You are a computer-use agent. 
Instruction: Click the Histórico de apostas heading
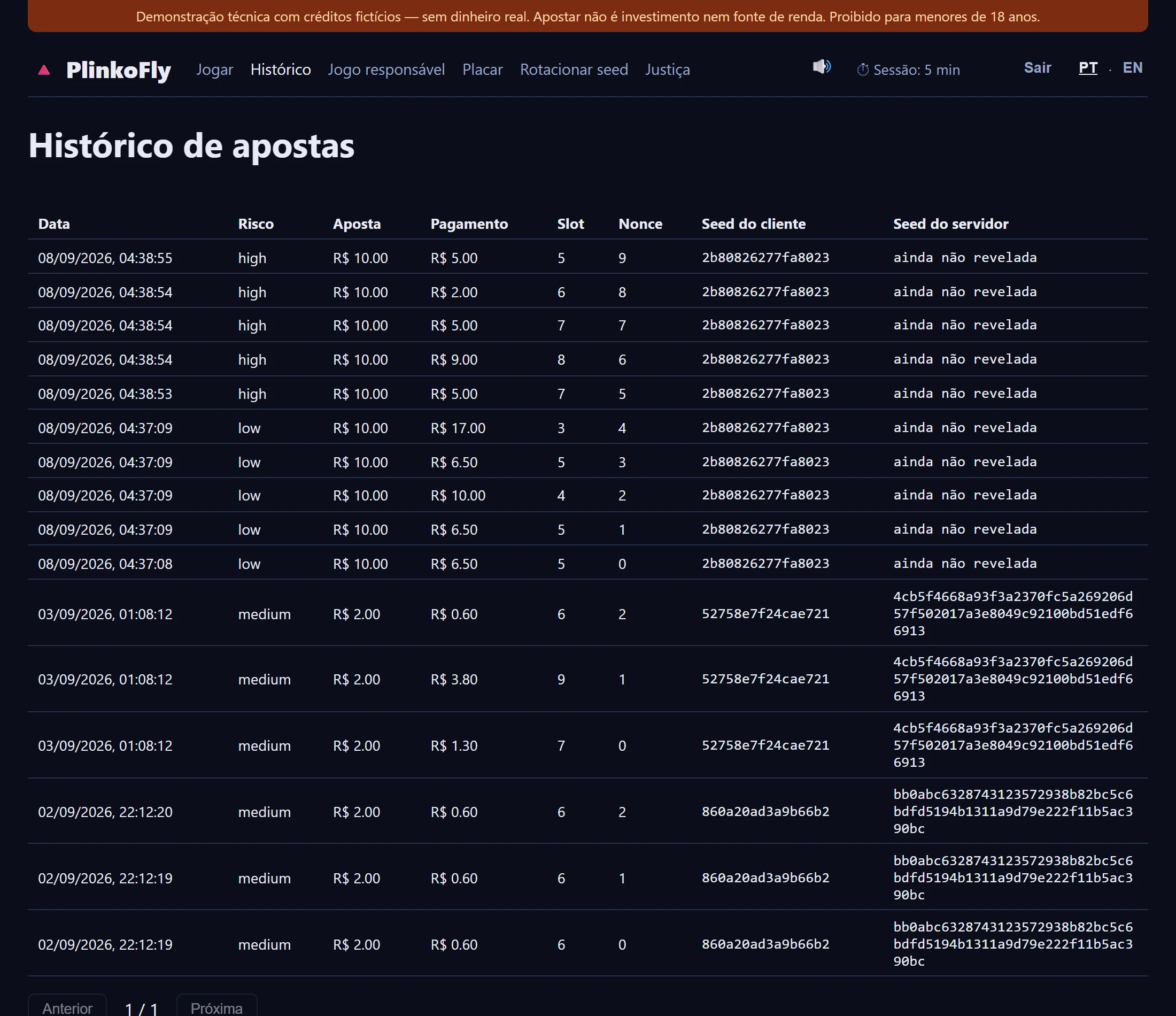pyautogui.click(x=191, y=146)
